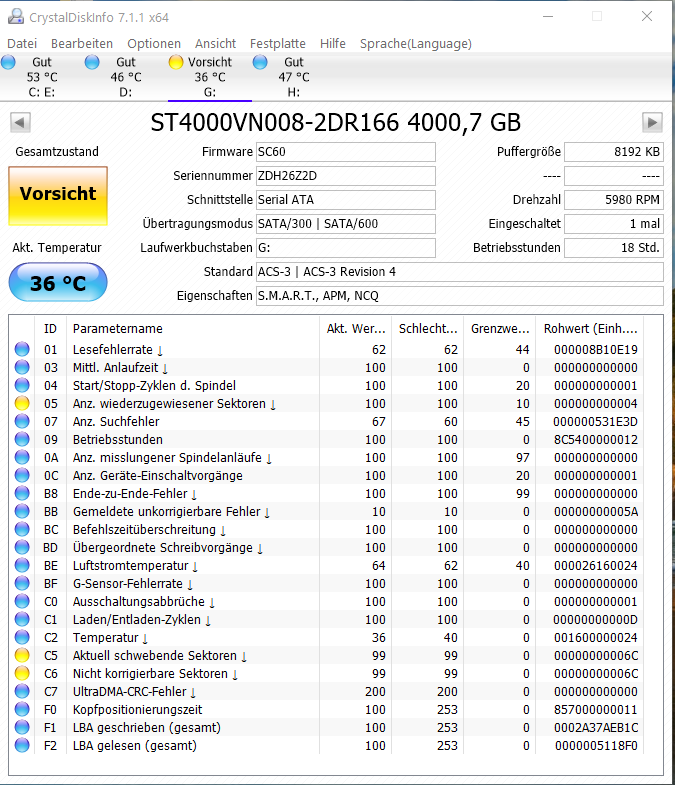Select the 46 °C temperature of drive D:

pyautogui.click(x=126, y=77)
